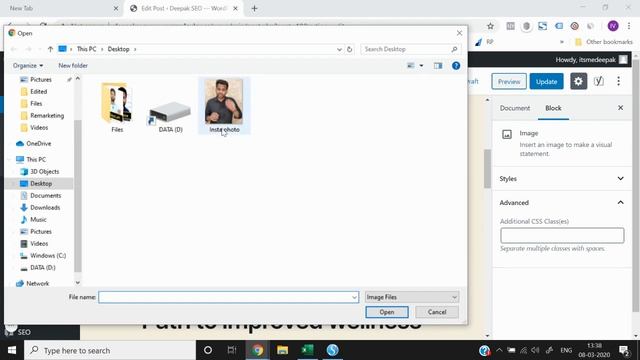Viewport: 640px width, 360px height.
Task: Select This PC in navigation pane
Action: 36,160
